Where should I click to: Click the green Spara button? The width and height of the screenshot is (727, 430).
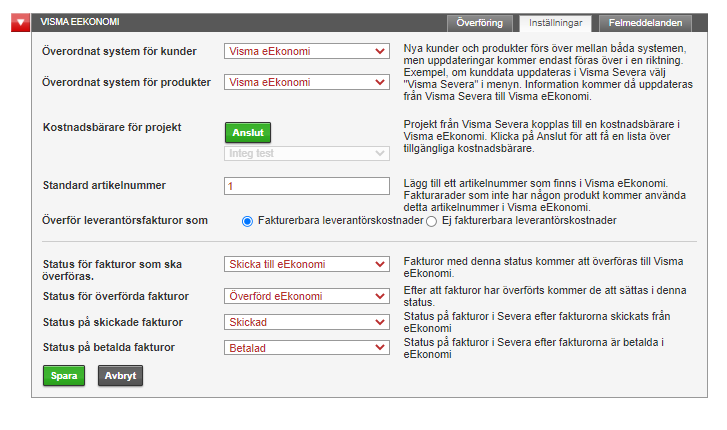click(64, 376)
